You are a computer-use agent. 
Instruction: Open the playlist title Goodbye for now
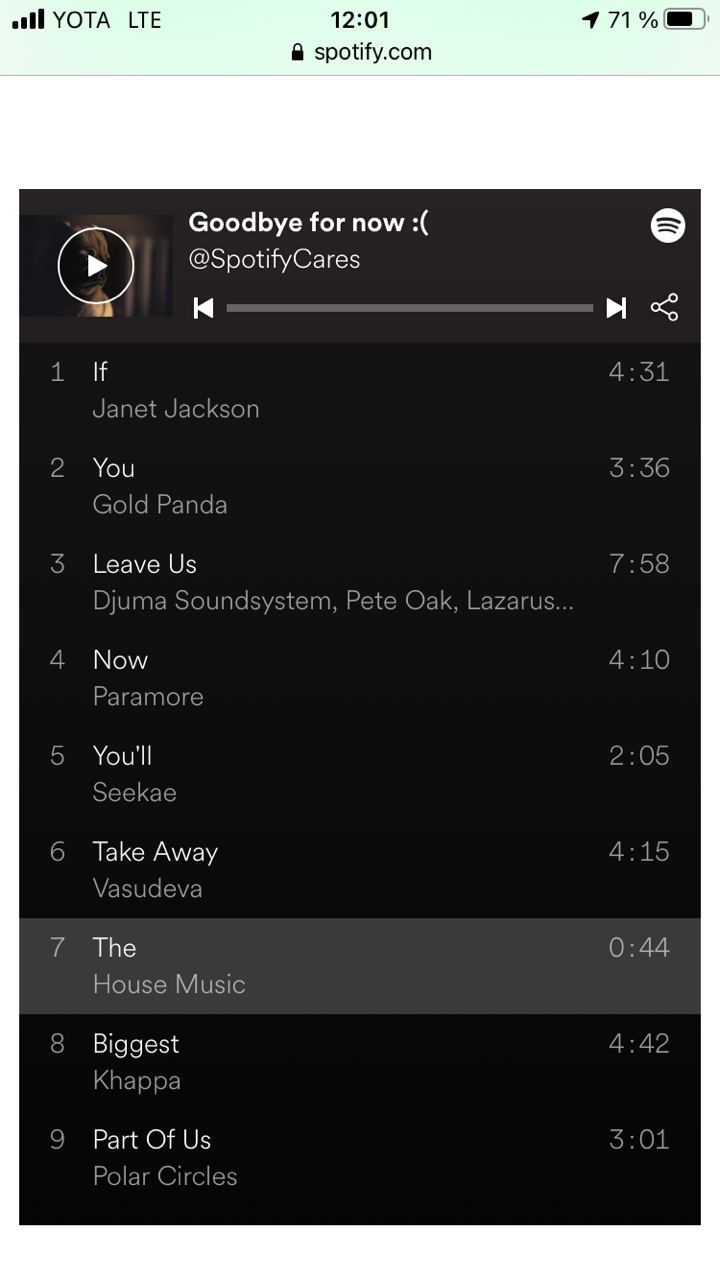pyautogui.click(x=308, y=222)
